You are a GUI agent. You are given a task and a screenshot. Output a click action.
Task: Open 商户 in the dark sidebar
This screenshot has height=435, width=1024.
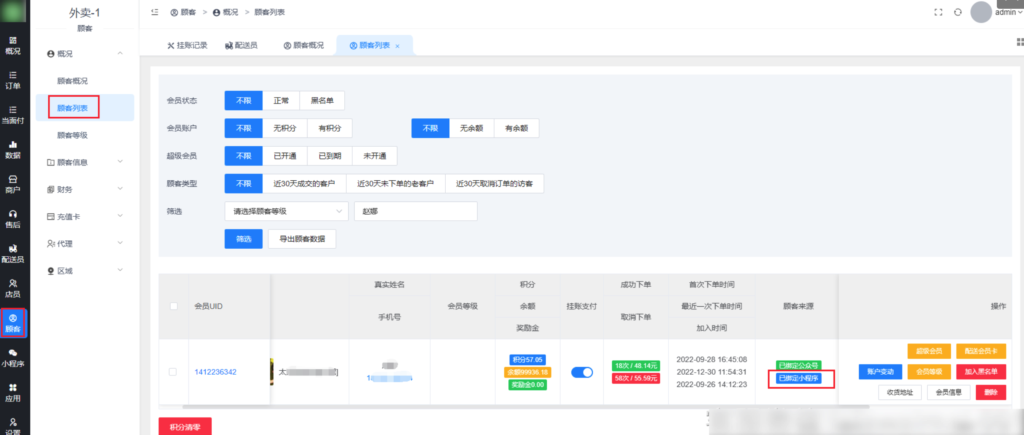12,184
